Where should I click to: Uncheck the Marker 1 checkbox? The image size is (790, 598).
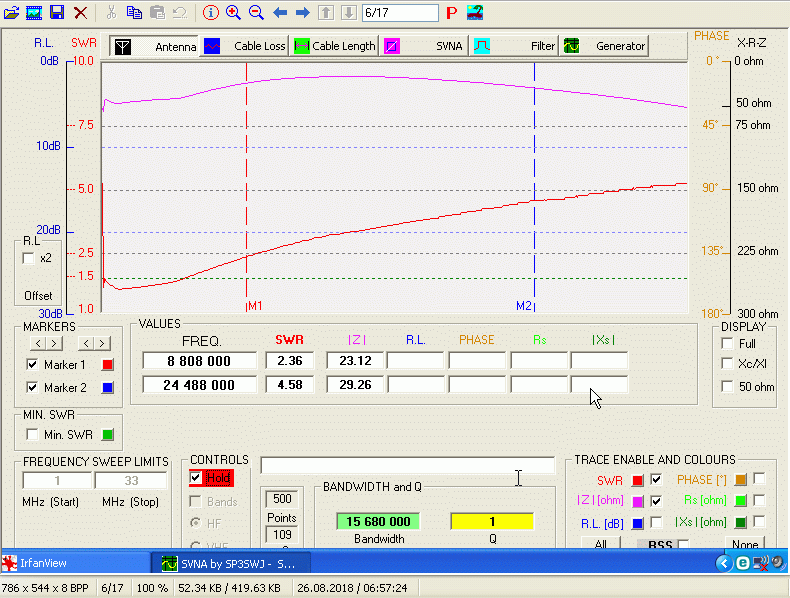click(33, 364)
